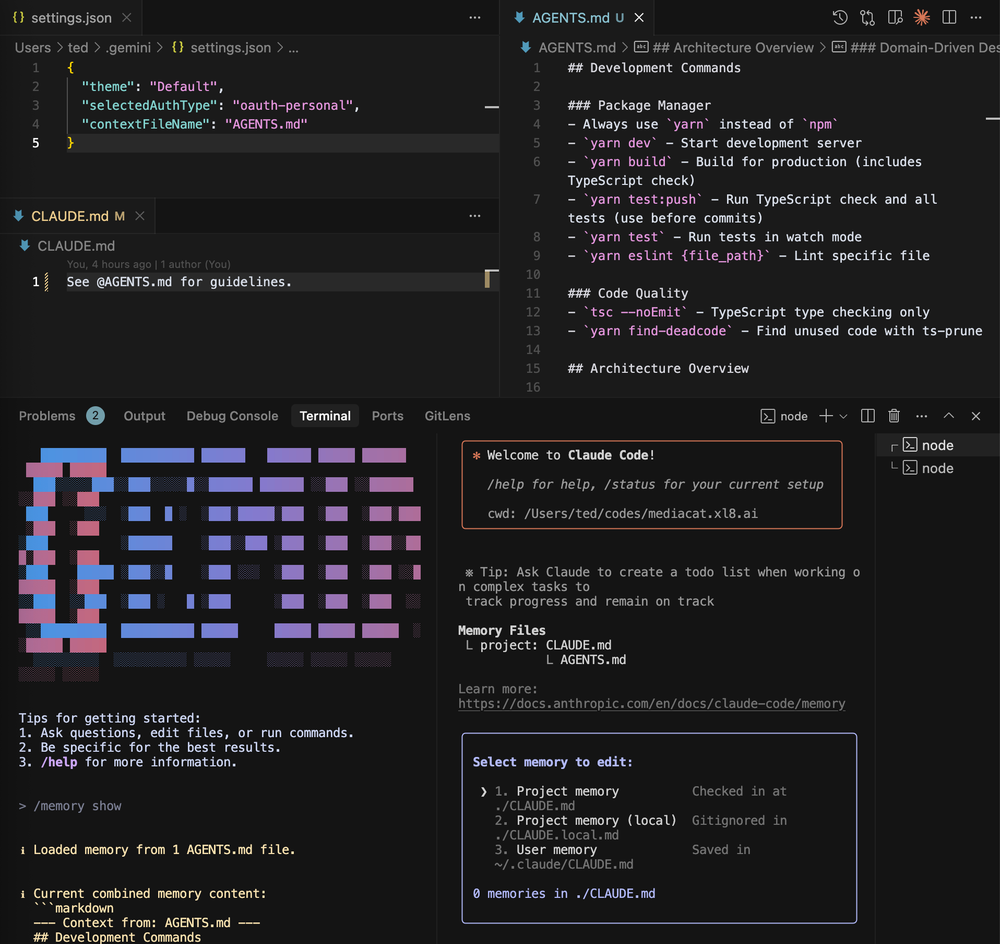The width and height of the screenshot is (1000, 944).
Task: Create a new terminal with the plus icon
Action: (x=826, y=416)
